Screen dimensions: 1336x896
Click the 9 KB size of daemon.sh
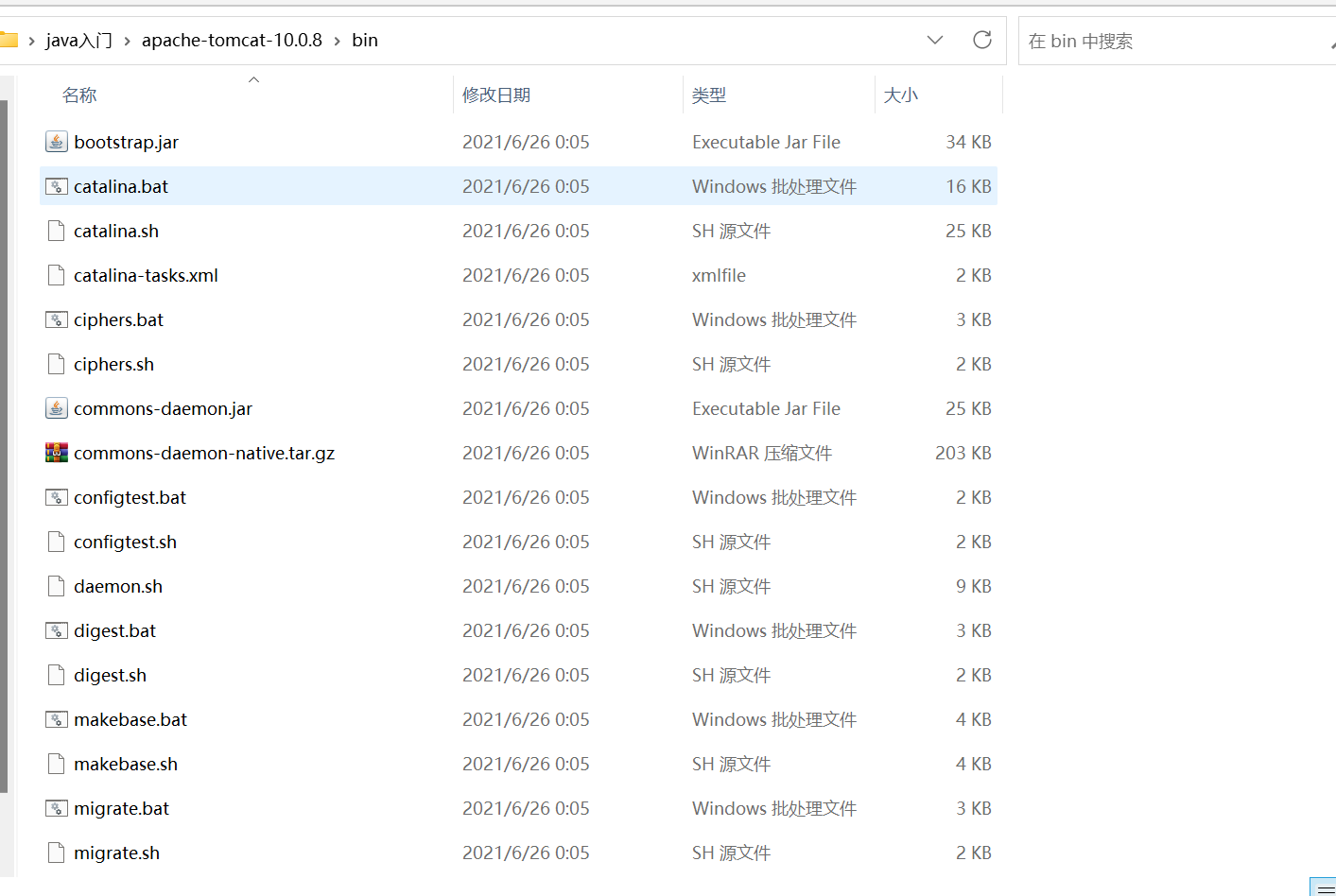pos(974,586)
